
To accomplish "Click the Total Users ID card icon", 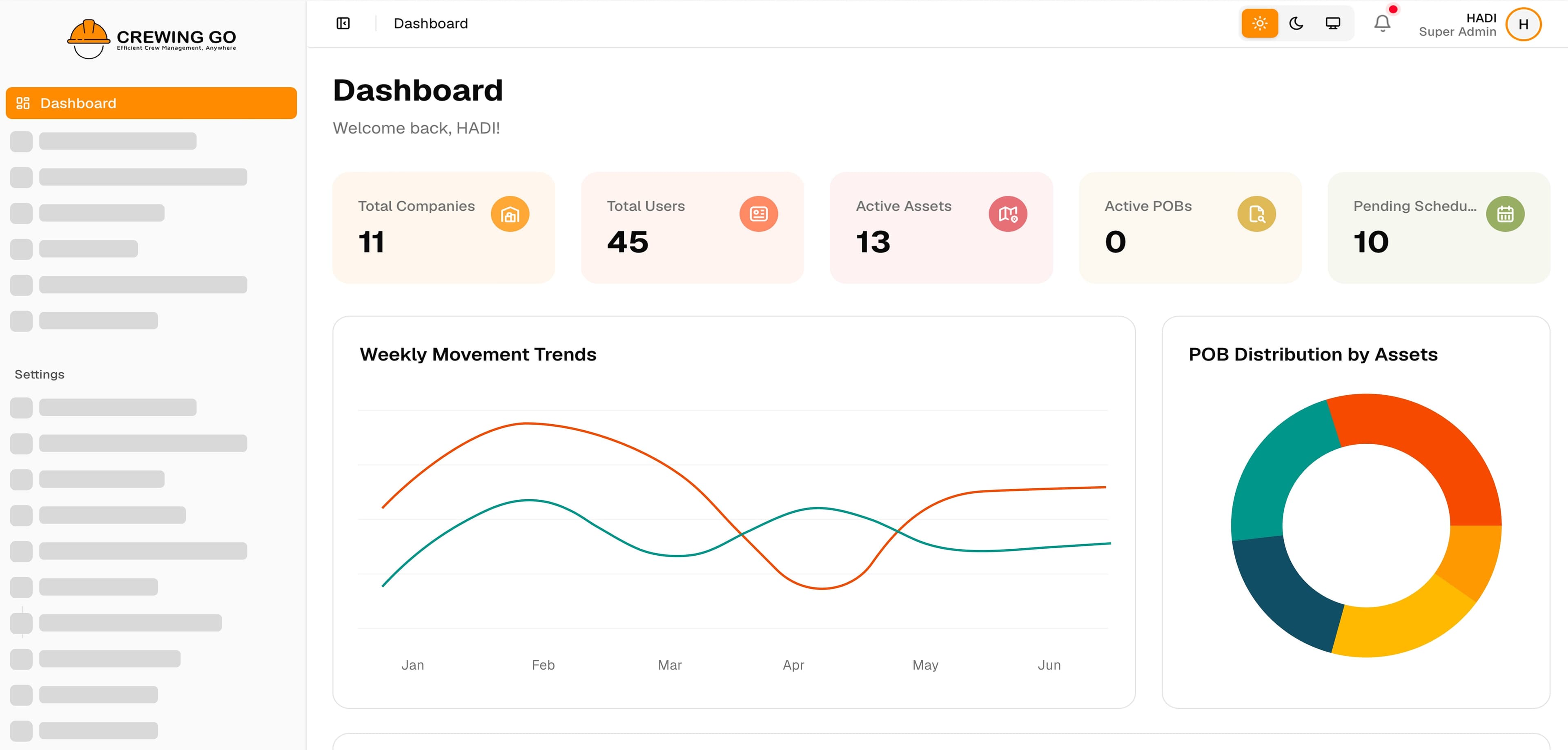I will (x=758, y=214).
